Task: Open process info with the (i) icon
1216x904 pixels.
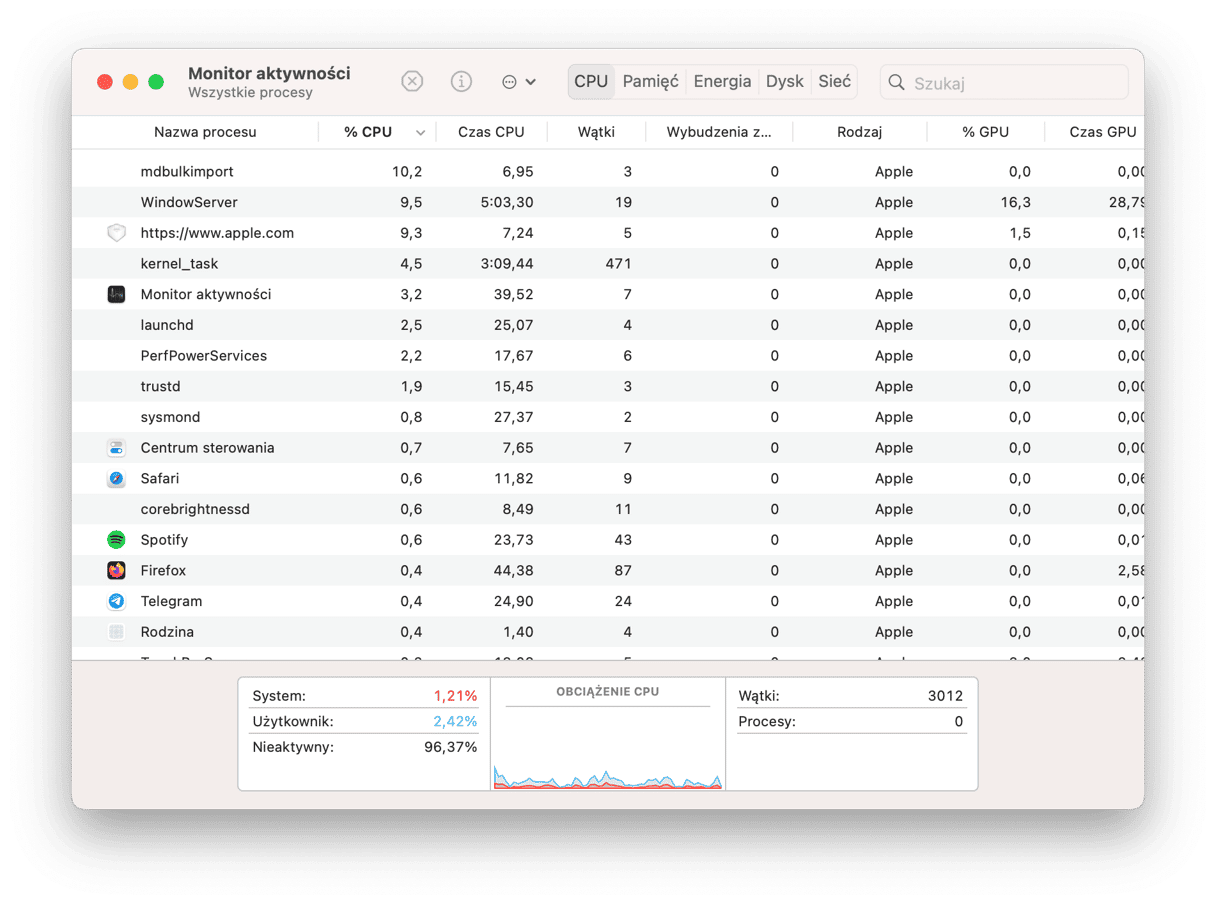Action: (x=461, y=82)
